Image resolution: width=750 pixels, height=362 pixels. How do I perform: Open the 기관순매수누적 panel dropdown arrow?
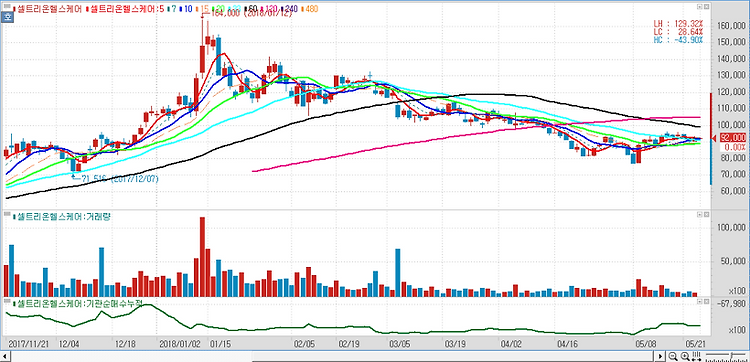(x=700, y=301)
